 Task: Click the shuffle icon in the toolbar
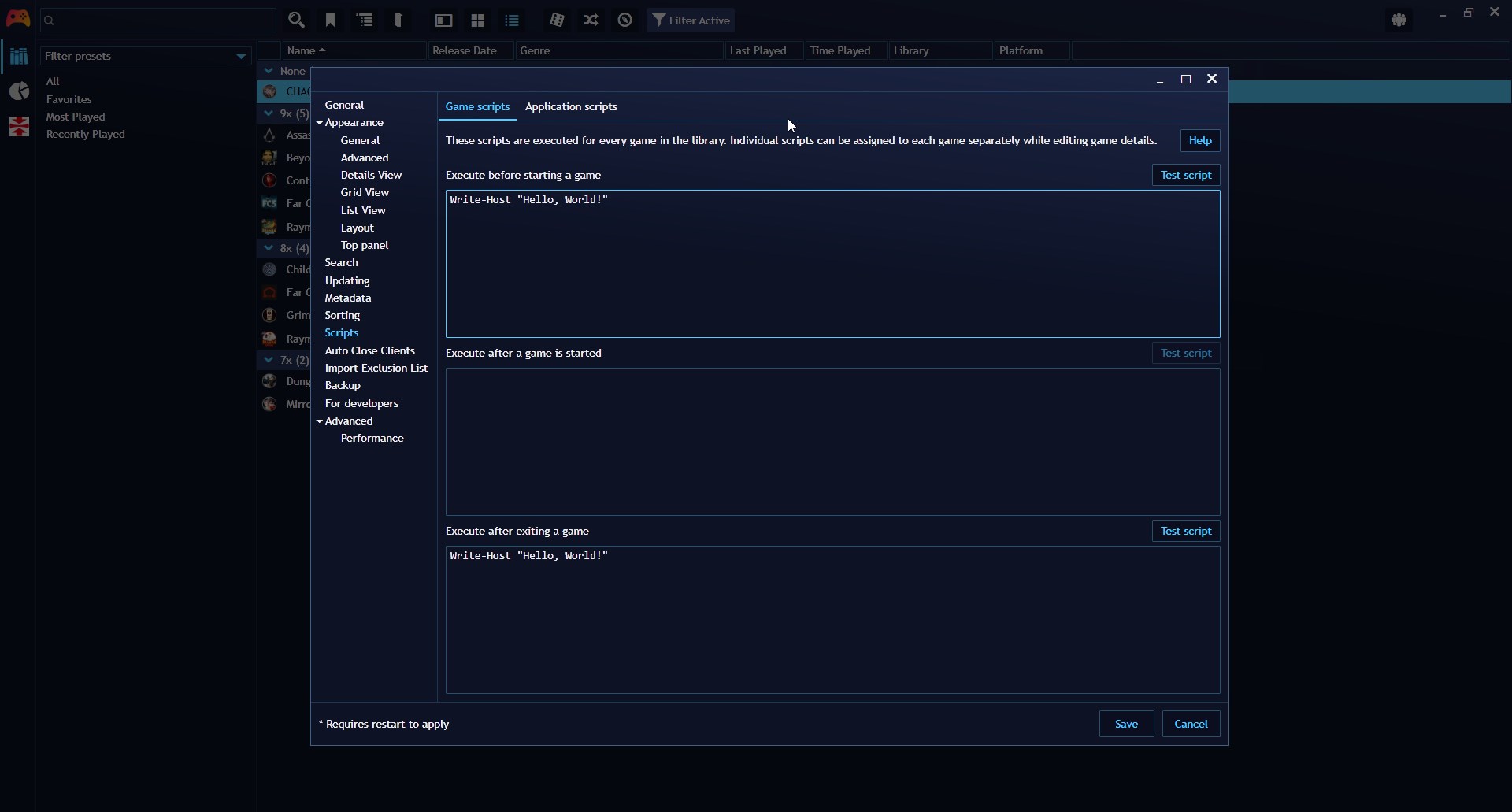click(x=593, y=20)
